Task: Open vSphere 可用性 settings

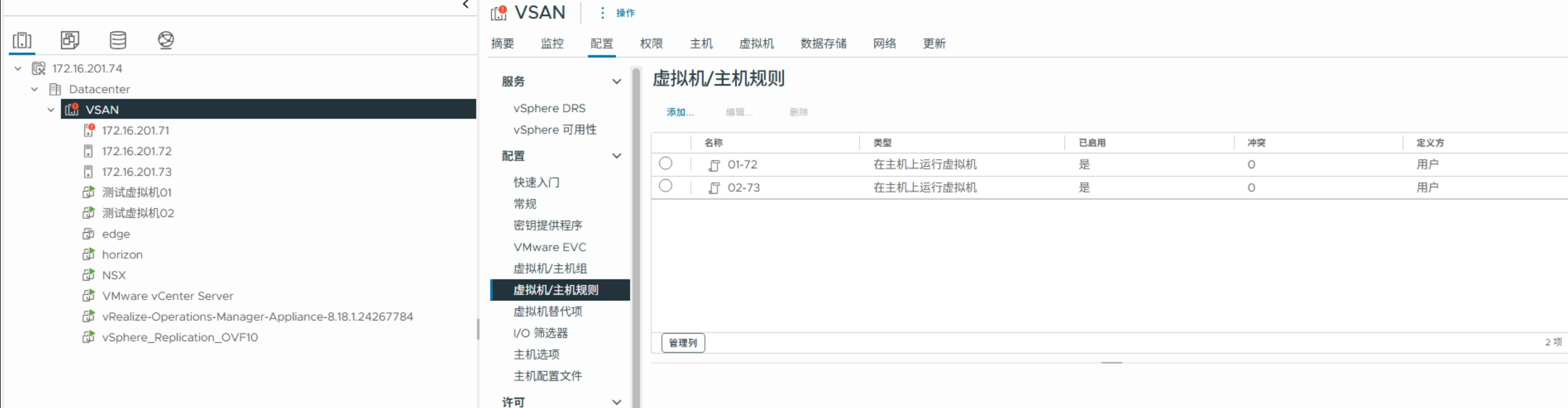Action: coord(554,130)
